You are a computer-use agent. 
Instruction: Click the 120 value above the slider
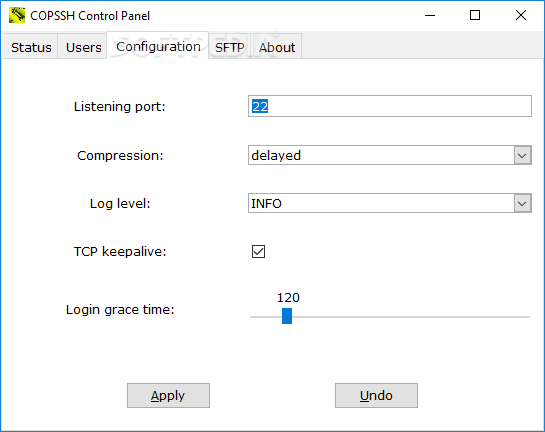pyautogui.click(x=288, y=297)
